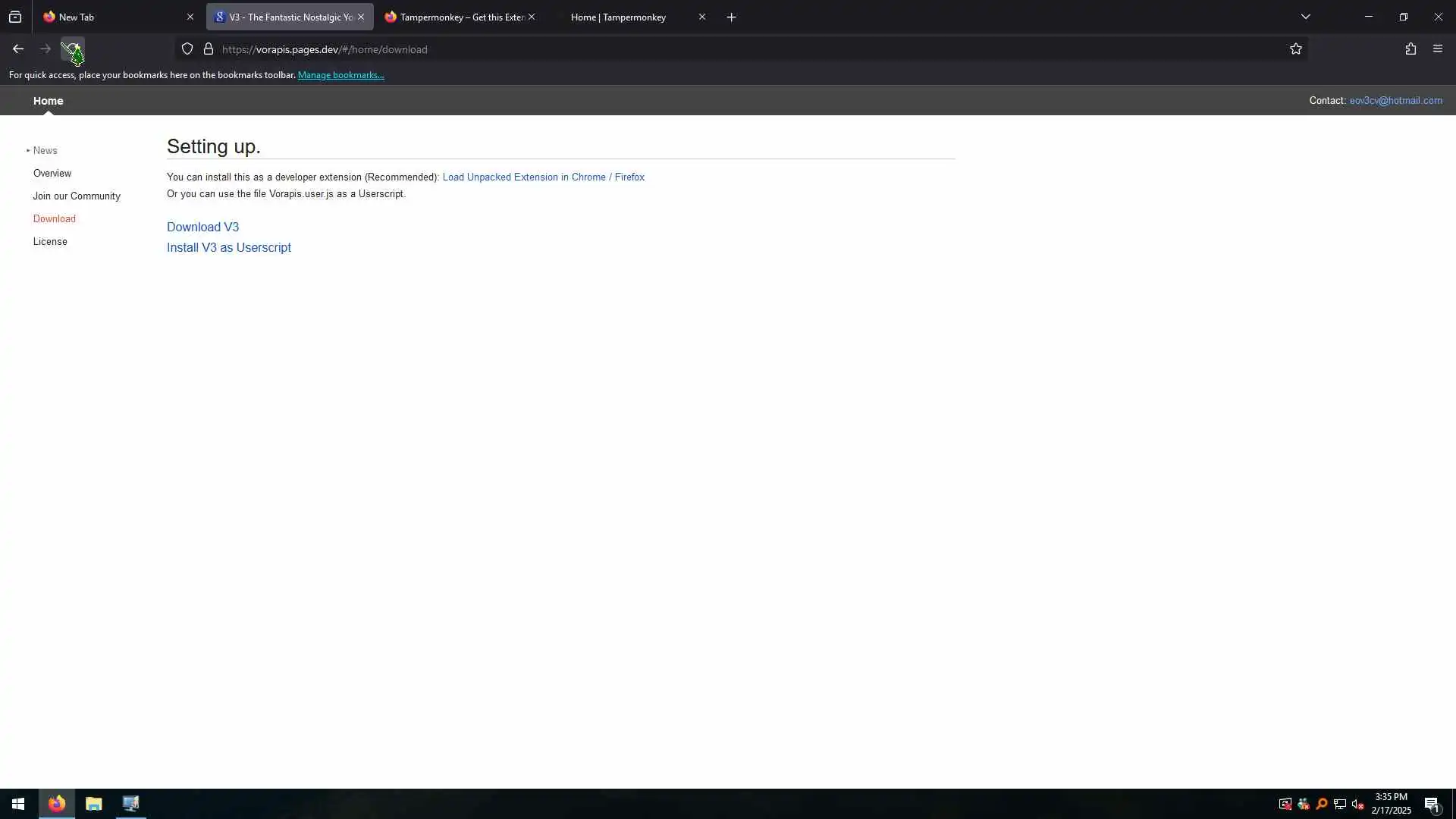Click the URL address bar field

(682, 49)
